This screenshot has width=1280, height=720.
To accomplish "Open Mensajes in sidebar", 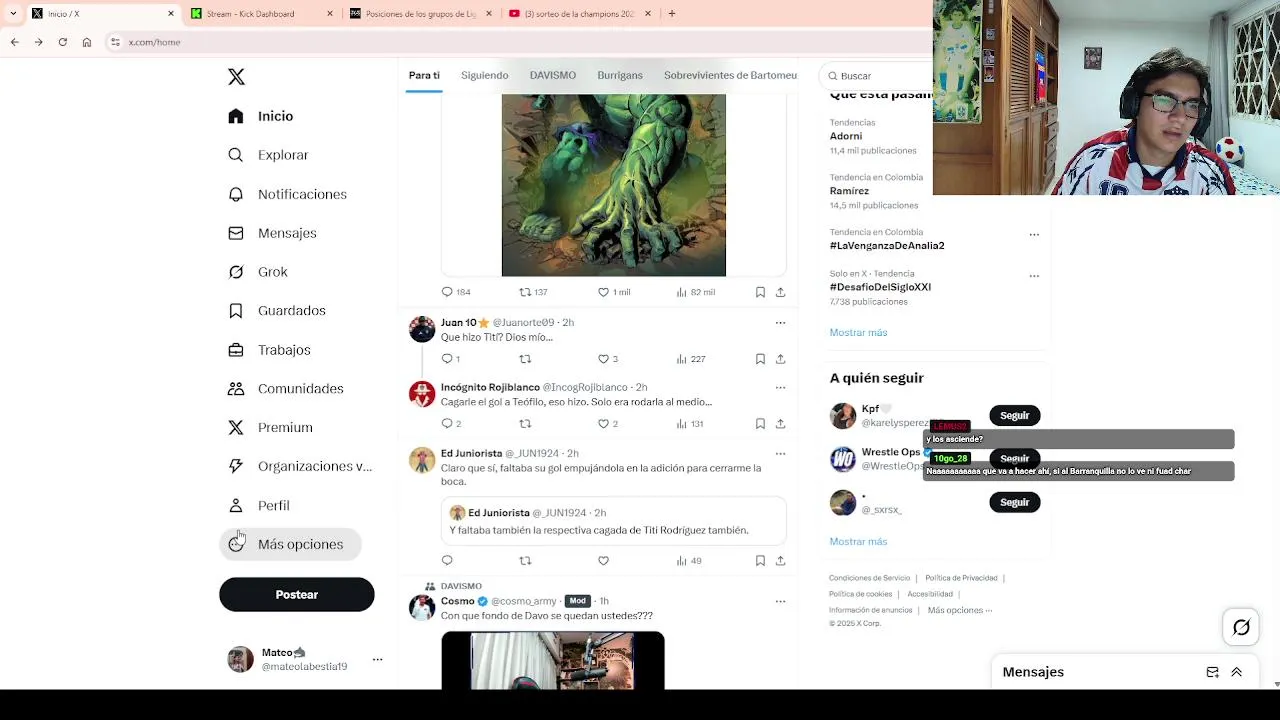I will click(x=272, y=233).
